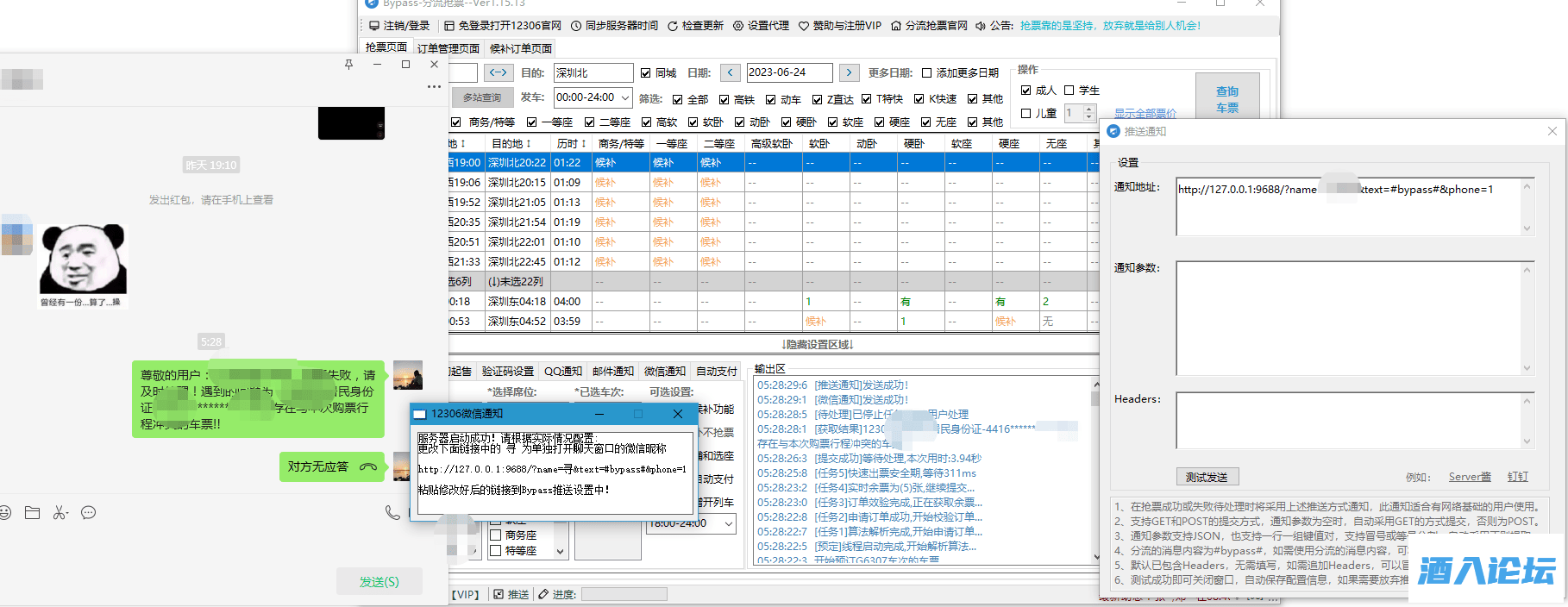Toggle K快速 filter checkbox
1568x607 pixels.
click(919, 100)
